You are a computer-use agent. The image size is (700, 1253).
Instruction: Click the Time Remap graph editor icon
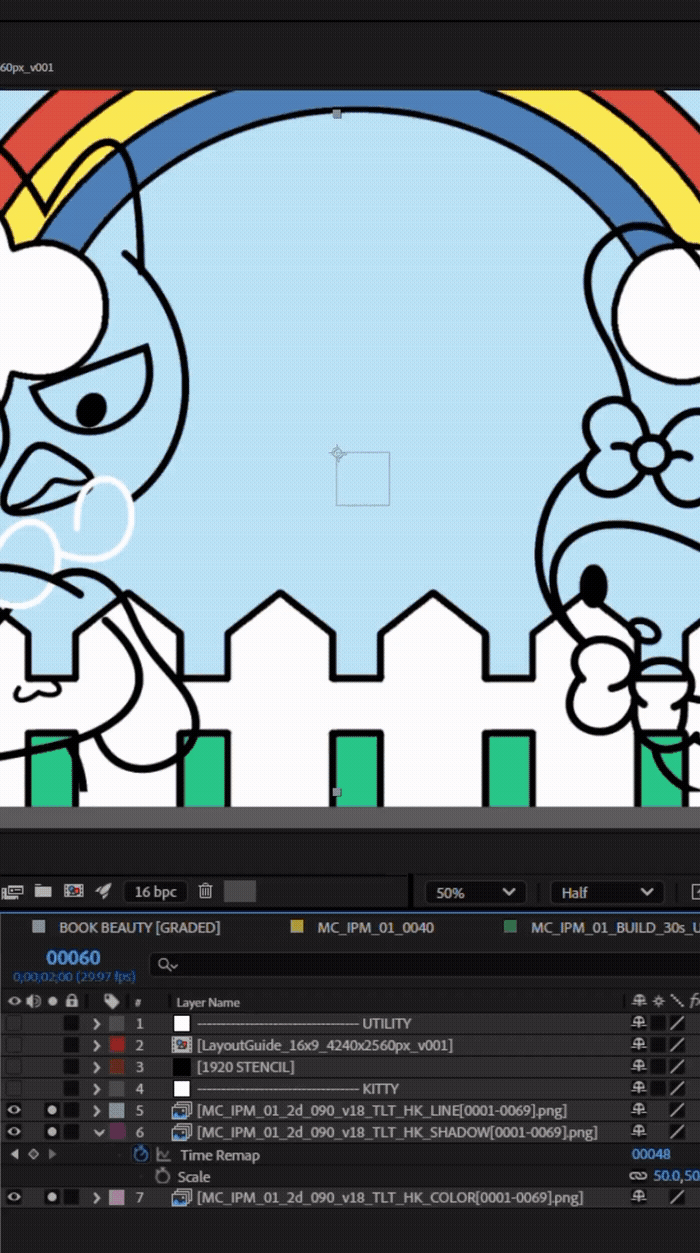163,1154
